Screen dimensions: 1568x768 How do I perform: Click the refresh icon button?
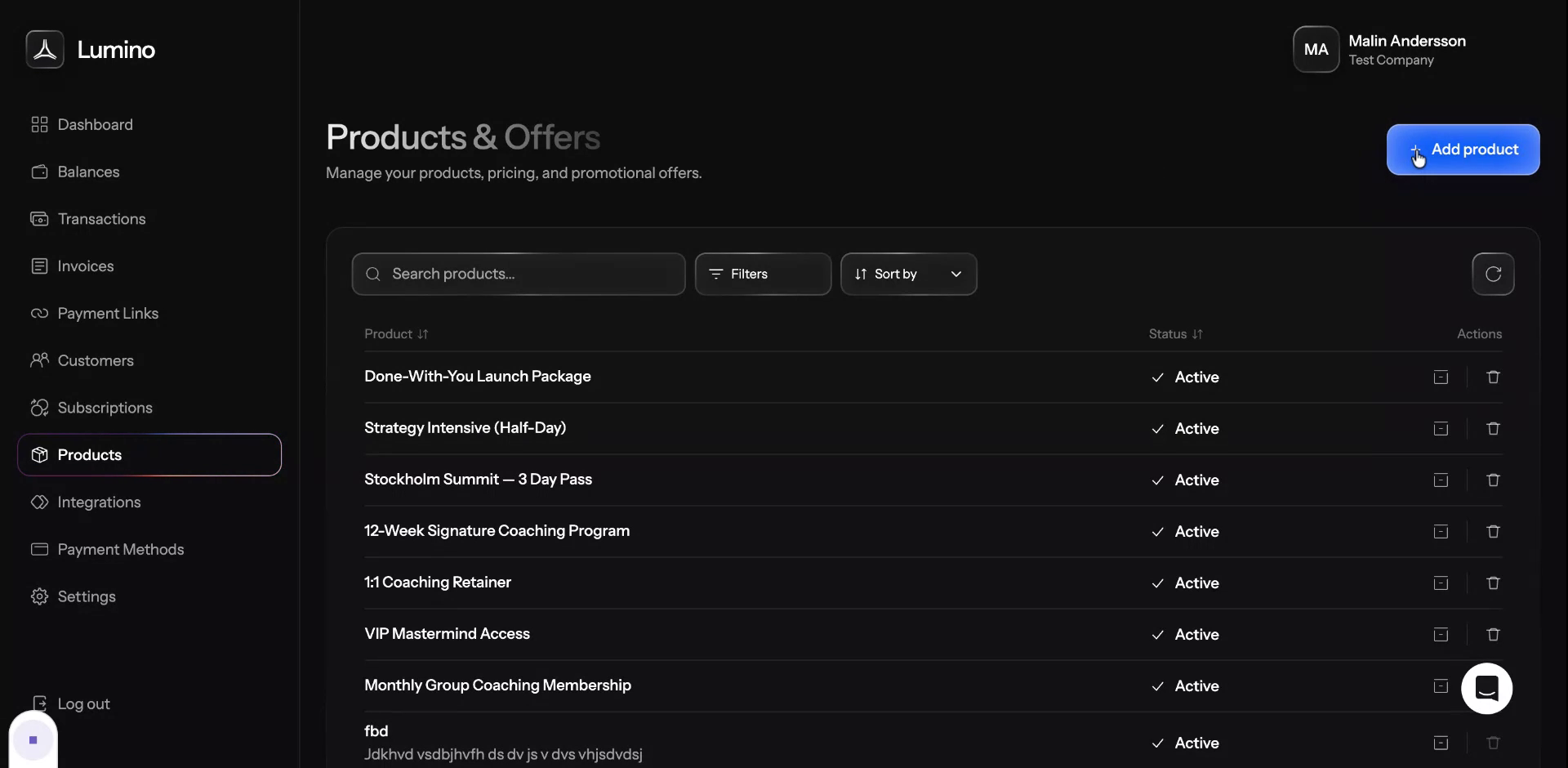click(1493, 274)
